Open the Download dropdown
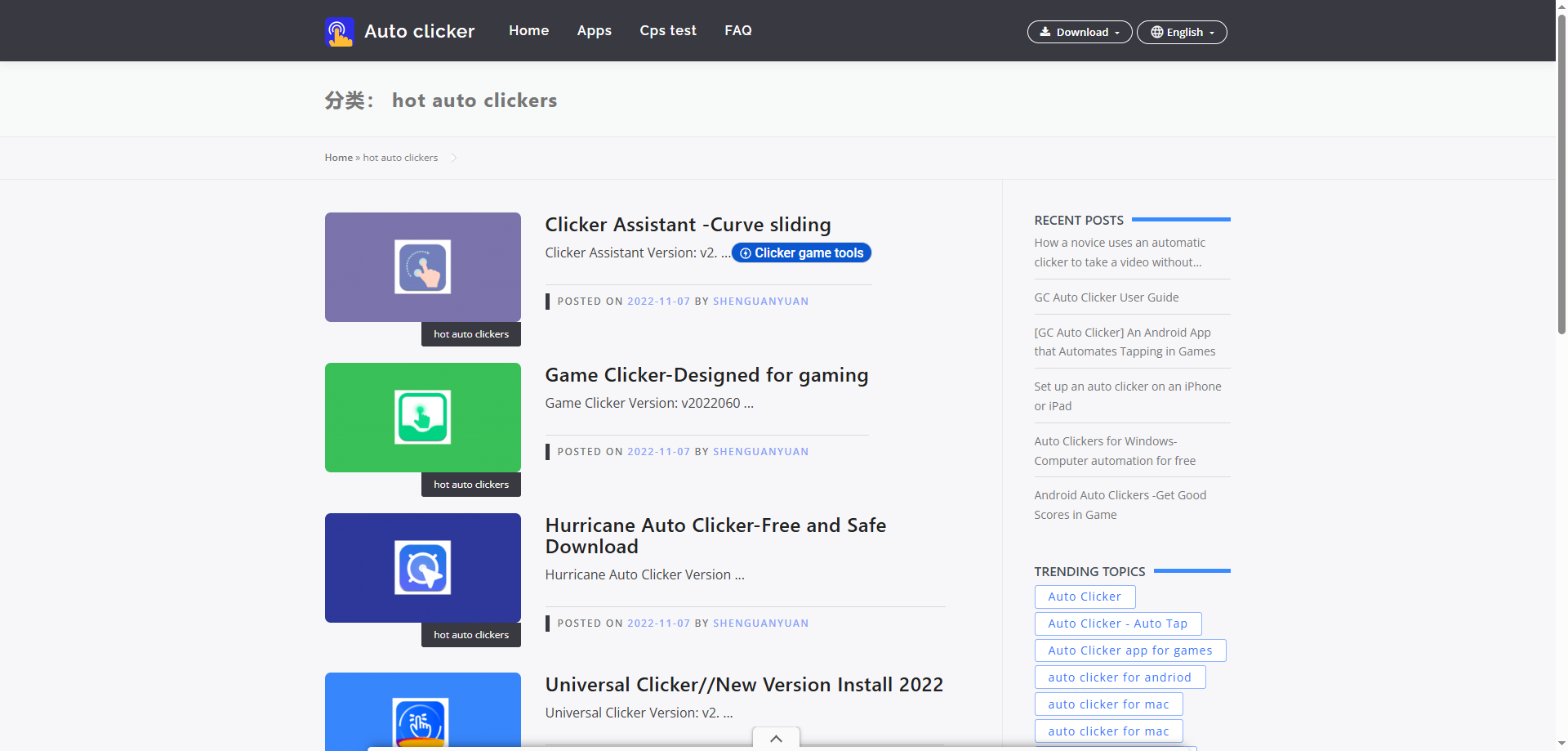Viewport: 1568px width, 751px height. click(x=1079, y=32)
